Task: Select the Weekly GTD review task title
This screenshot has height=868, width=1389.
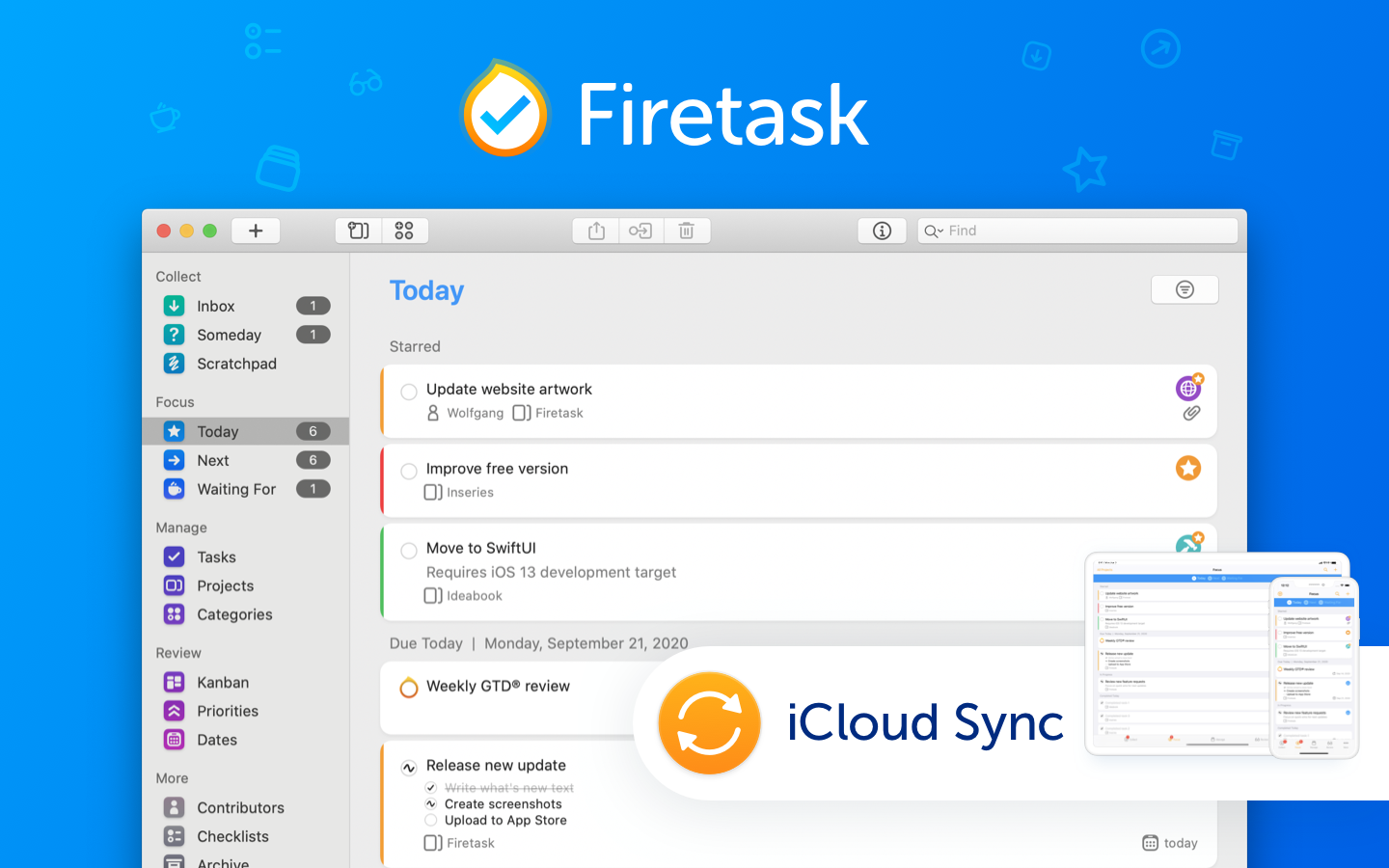Action: pyautogui.click(x=498, y=686)
